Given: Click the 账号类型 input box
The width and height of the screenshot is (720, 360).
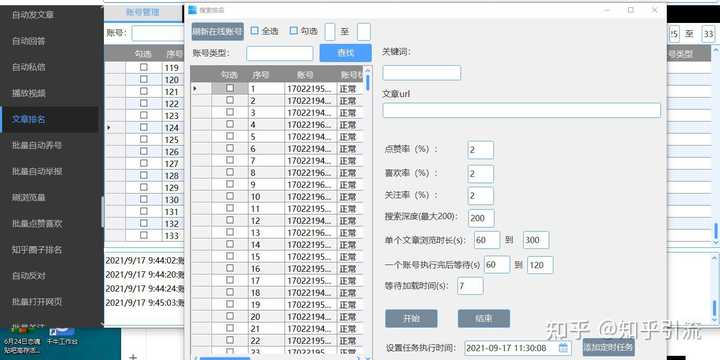Looking at the screenshot, I should tap(280, 53).
